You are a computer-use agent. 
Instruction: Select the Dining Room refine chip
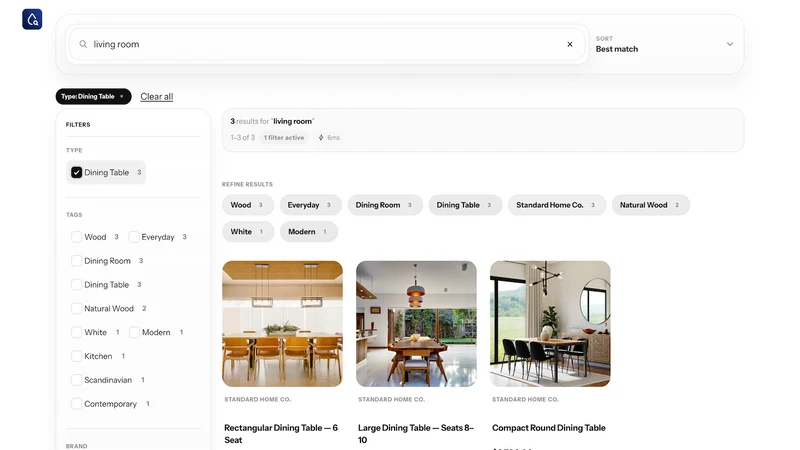(x=385, y=205)
